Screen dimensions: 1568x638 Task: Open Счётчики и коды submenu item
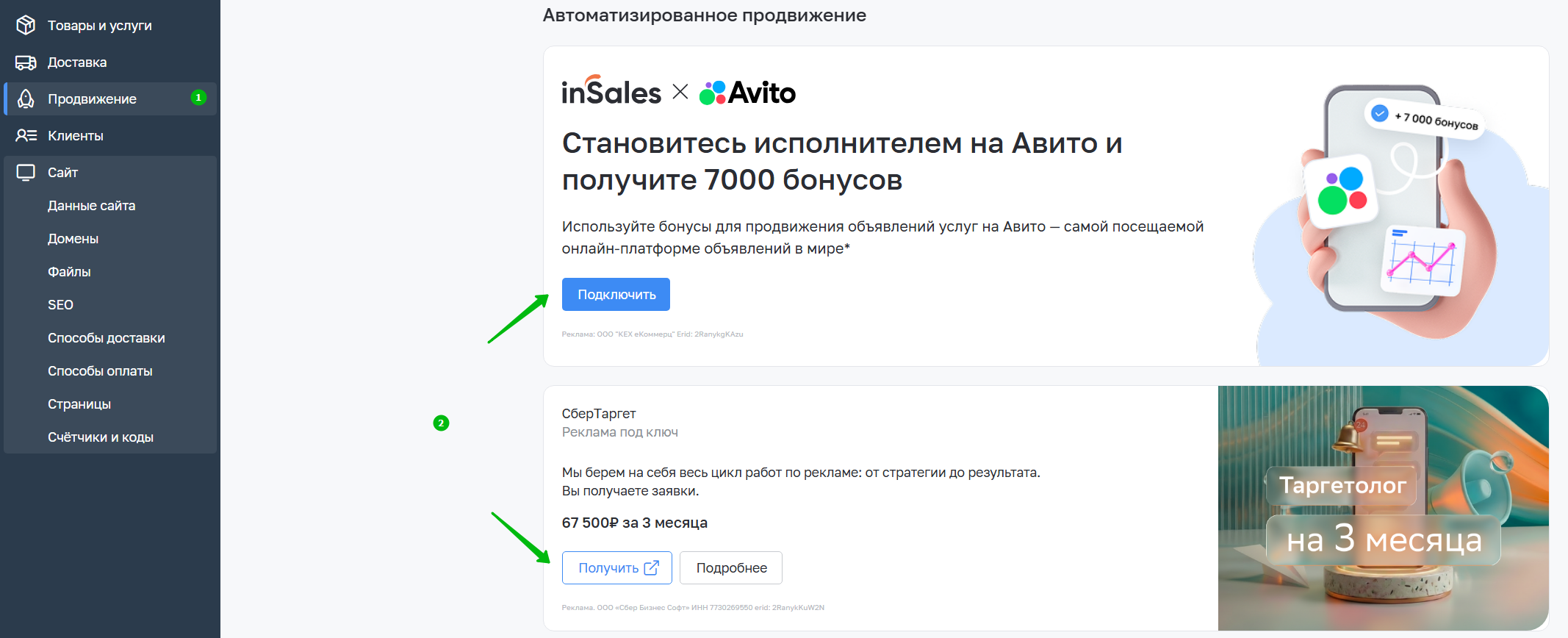pyautogui.click(x=101, y=437)
